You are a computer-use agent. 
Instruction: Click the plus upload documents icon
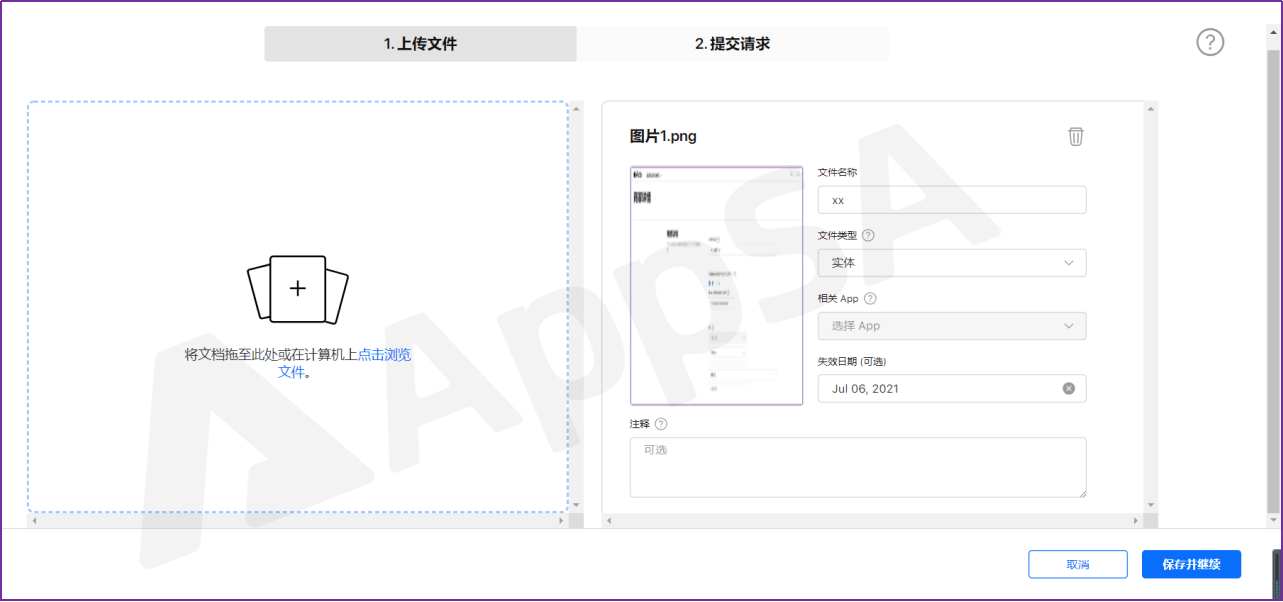click(x=297, y=289)
